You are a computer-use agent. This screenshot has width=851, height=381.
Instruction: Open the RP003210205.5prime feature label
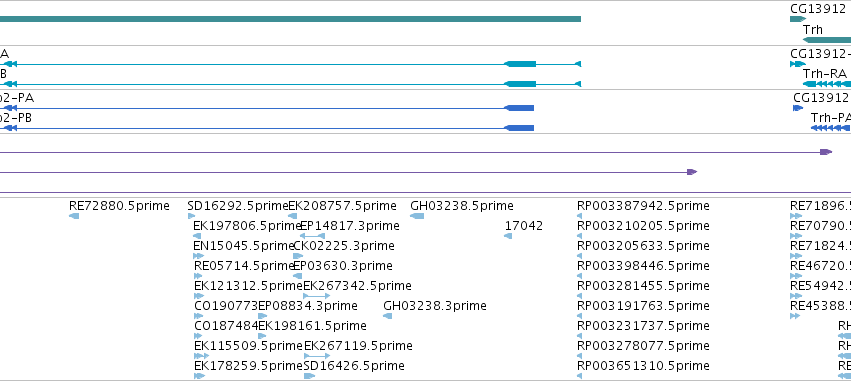(x=643, y=226)
